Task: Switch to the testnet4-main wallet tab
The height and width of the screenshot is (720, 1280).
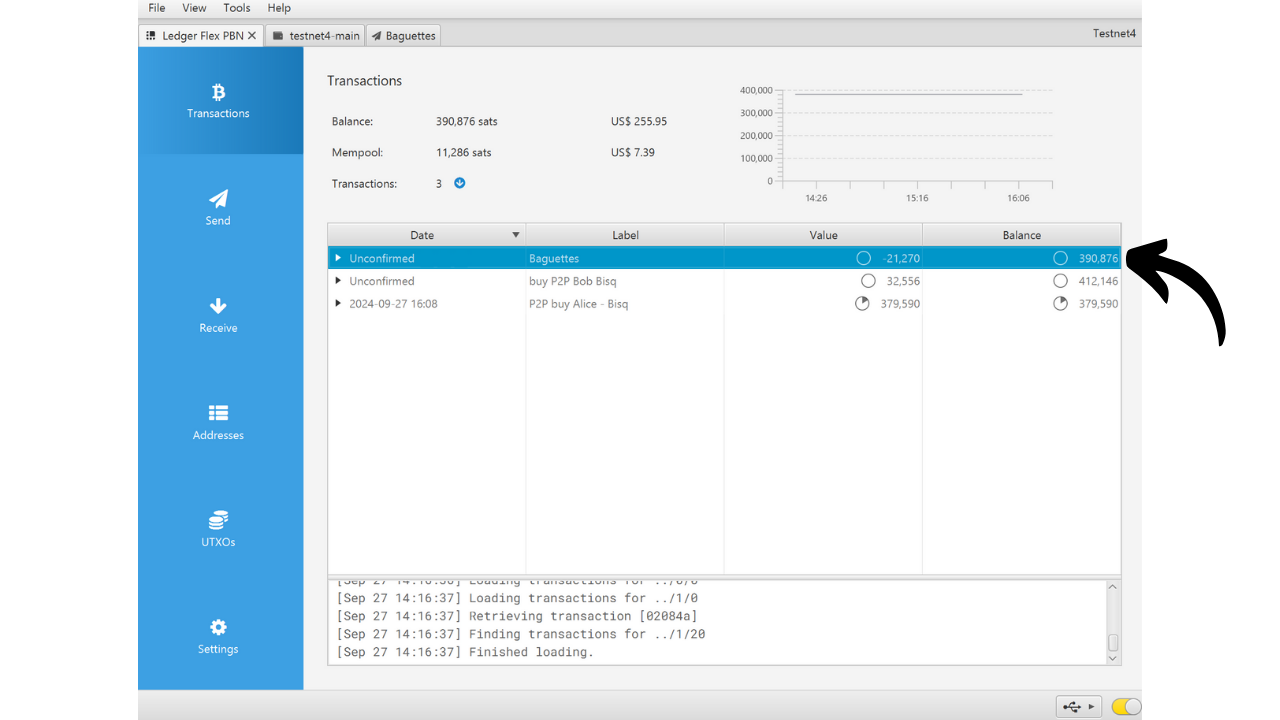Action: pyautogui.click(x=315, y=36)
